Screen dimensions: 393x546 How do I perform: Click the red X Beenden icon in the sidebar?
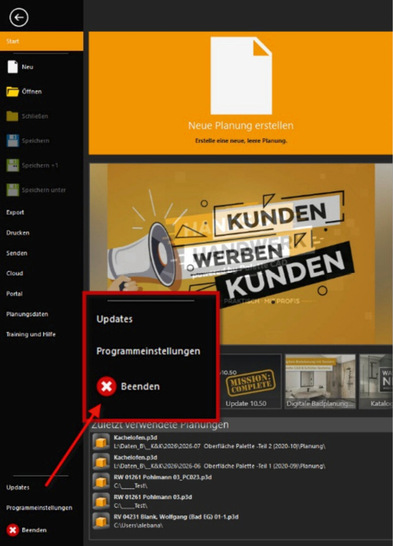(x=13, y=530)
